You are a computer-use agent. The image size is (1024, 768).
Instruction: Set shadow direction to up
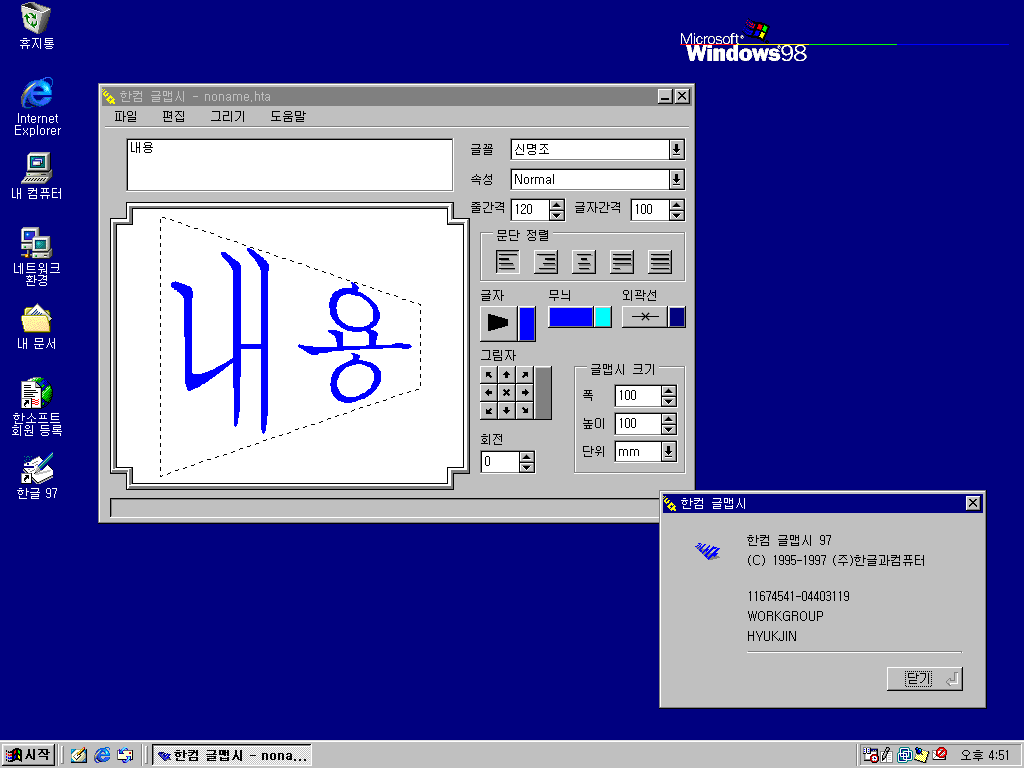coord(506,374)
